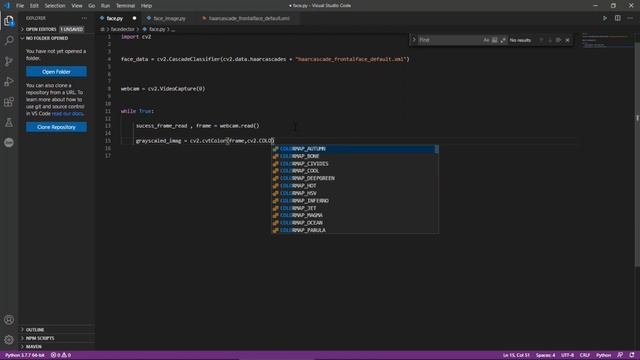Change encoding UTF-8 in status bar
640x360 pixels.
[567, 355]
